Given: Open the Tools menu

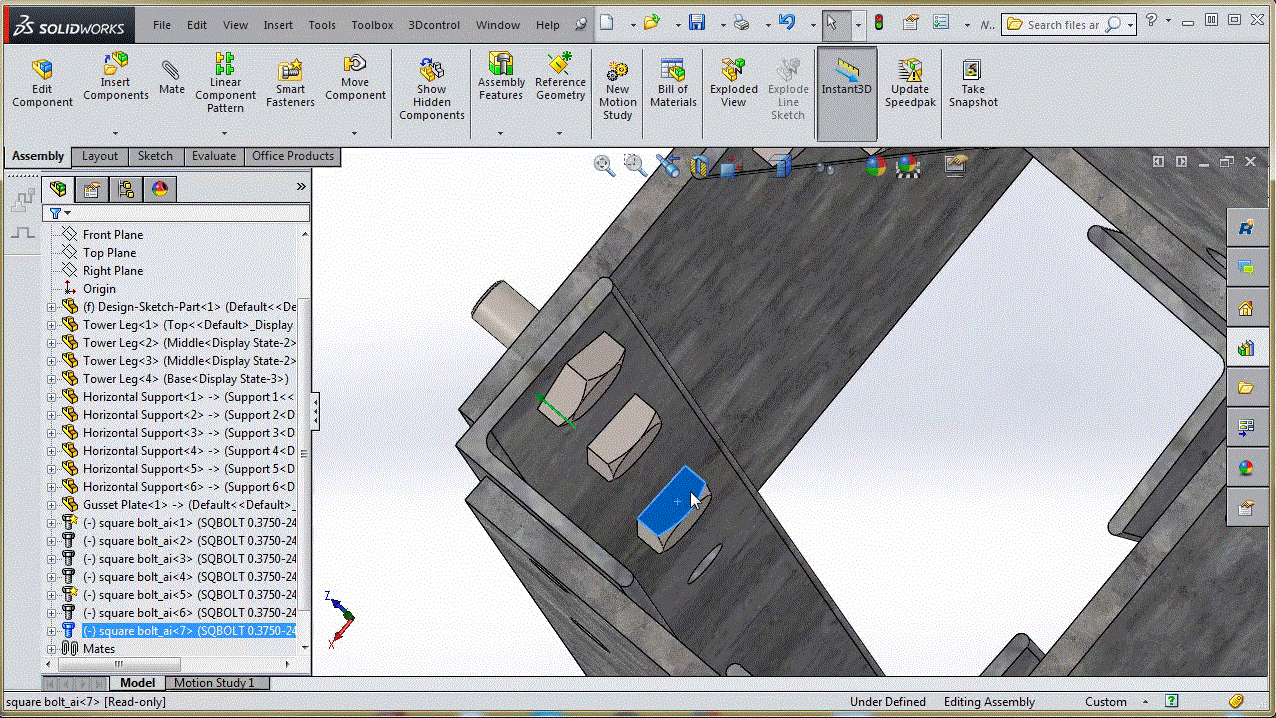Looking at the screenshot, I should (322, 25).
